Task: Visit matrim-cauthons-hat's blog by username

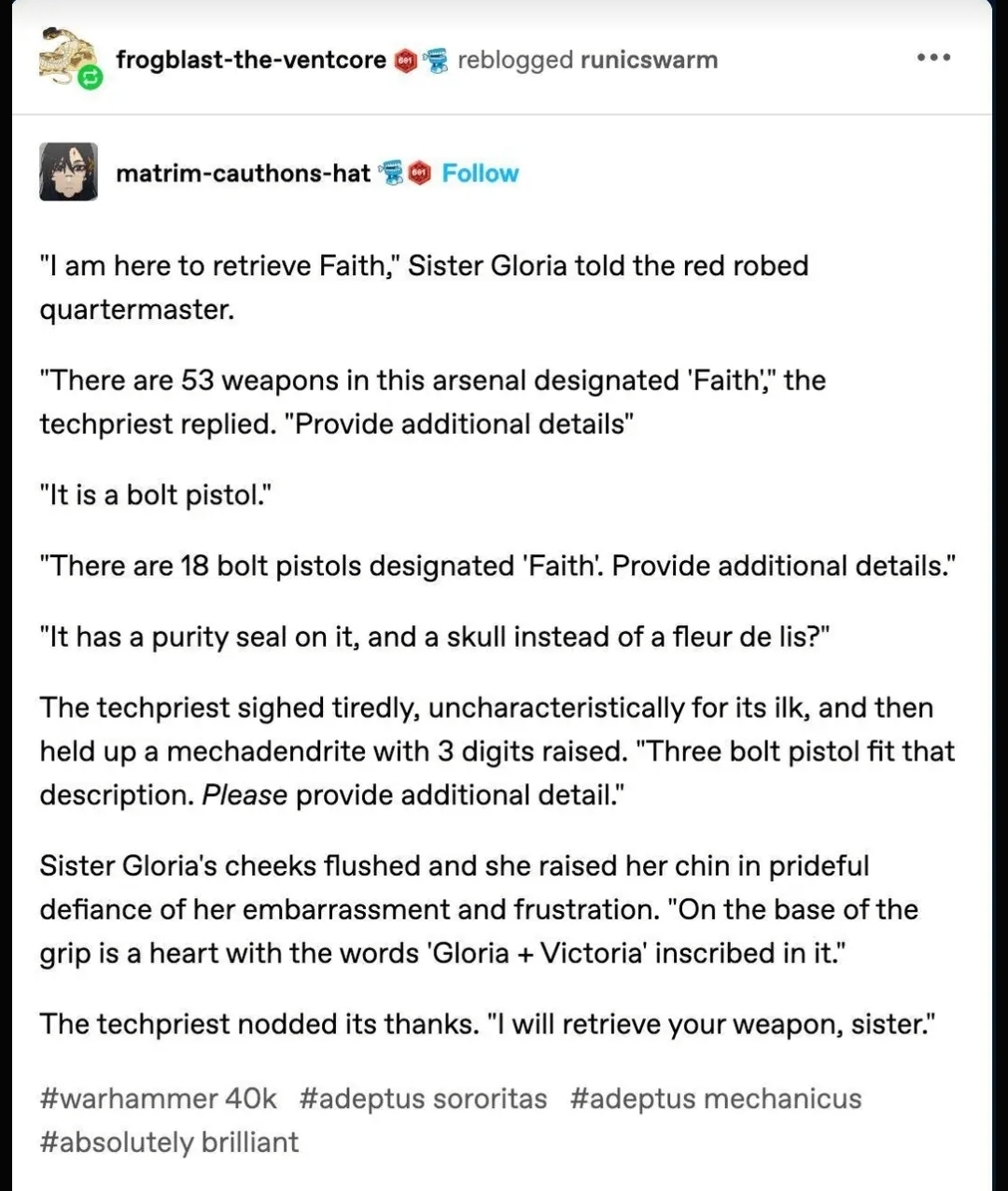Action: tap(243, 174)
